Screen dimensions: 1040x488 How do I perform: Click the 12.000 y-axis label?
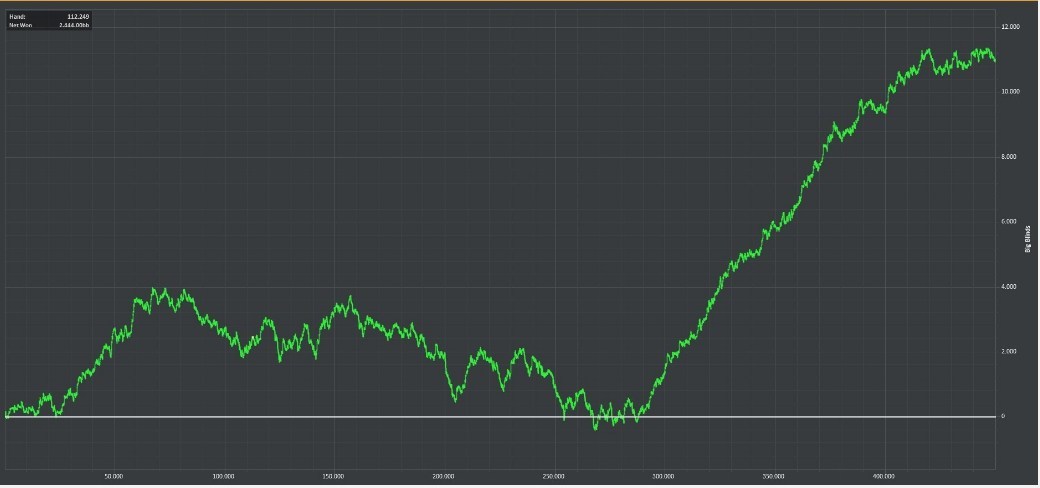click(1009, 27)
